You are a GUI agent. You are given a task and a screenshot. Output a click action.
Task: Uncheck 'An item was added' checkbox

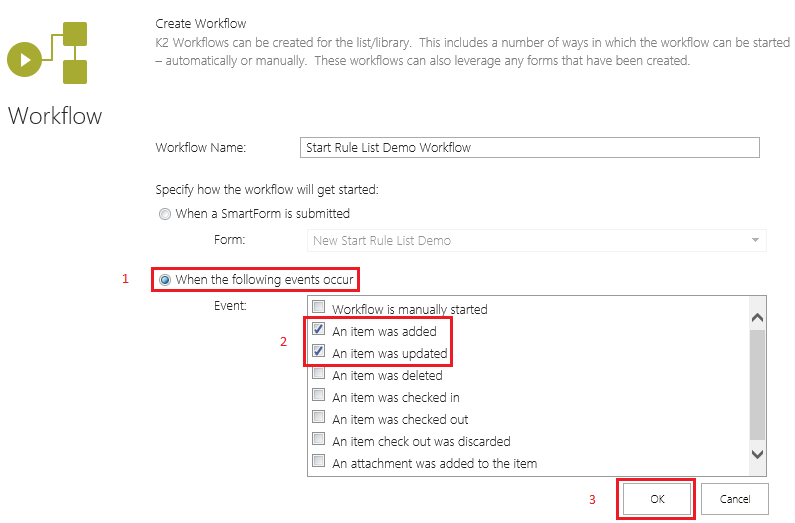(319, 330)
